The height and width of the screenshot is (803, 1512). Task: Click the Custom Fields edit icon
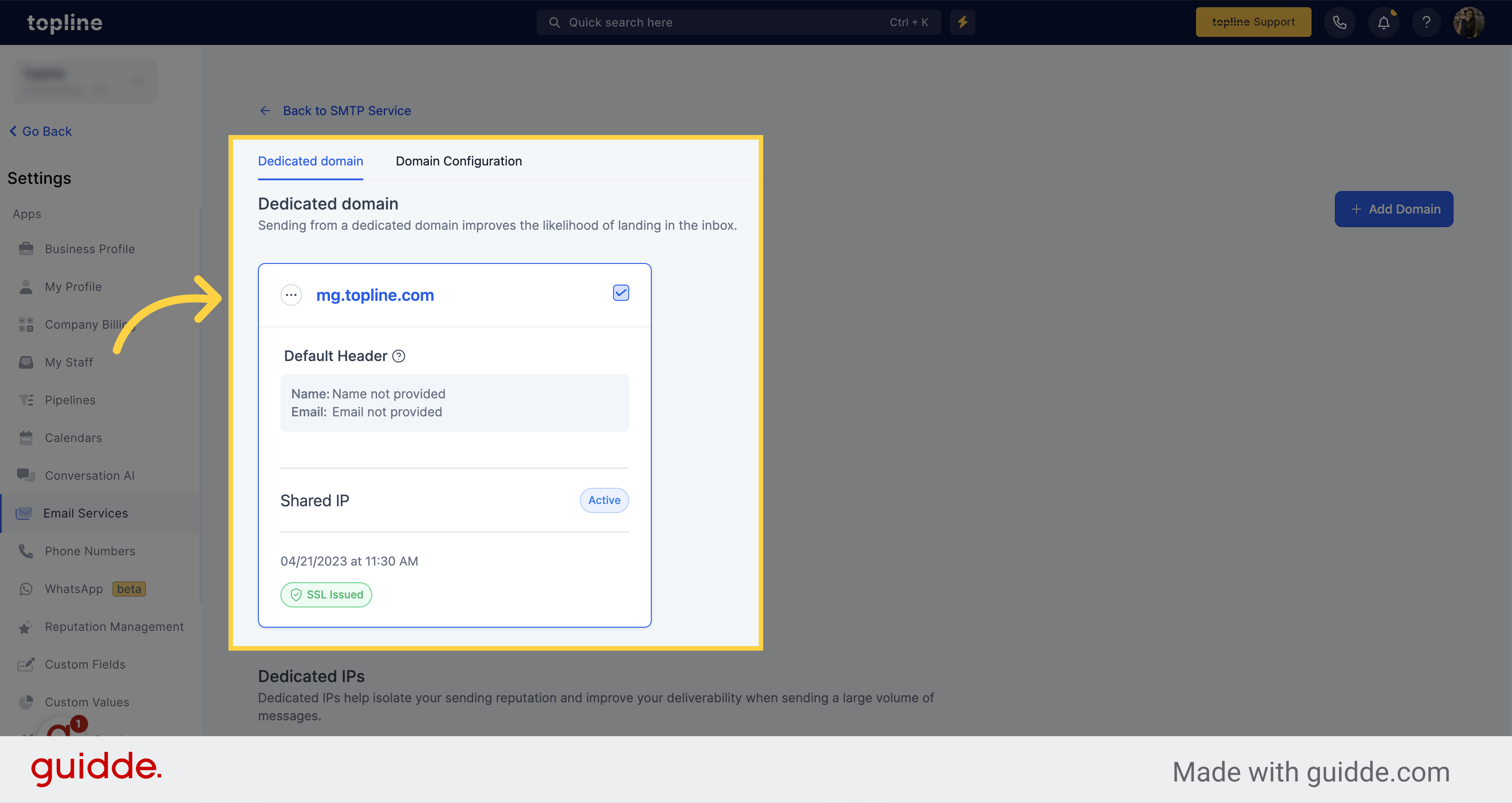pos(26,665)
